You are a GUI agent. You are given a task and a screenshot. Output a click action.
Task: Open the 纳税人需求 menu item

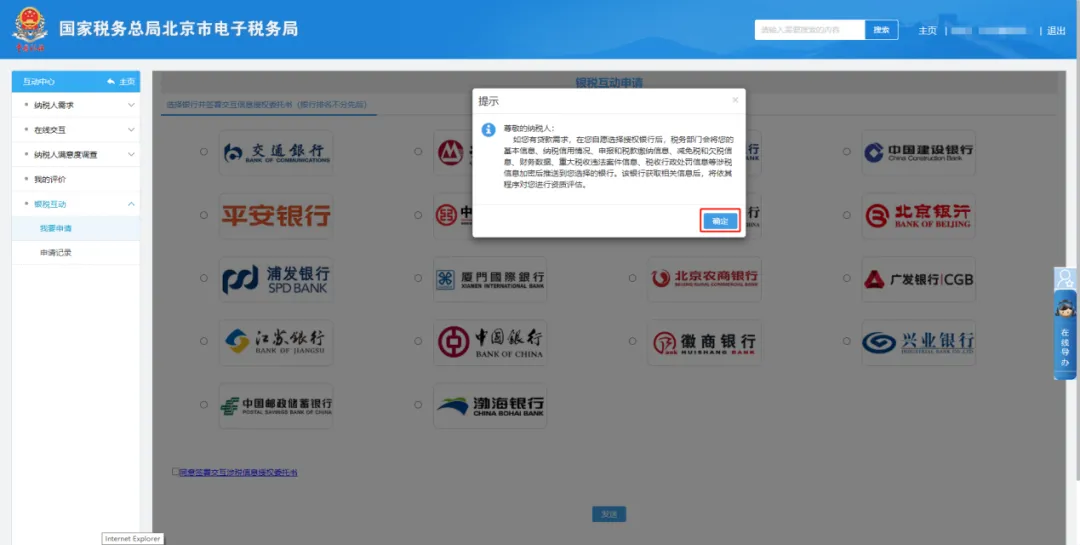click(x=76, y=105)
